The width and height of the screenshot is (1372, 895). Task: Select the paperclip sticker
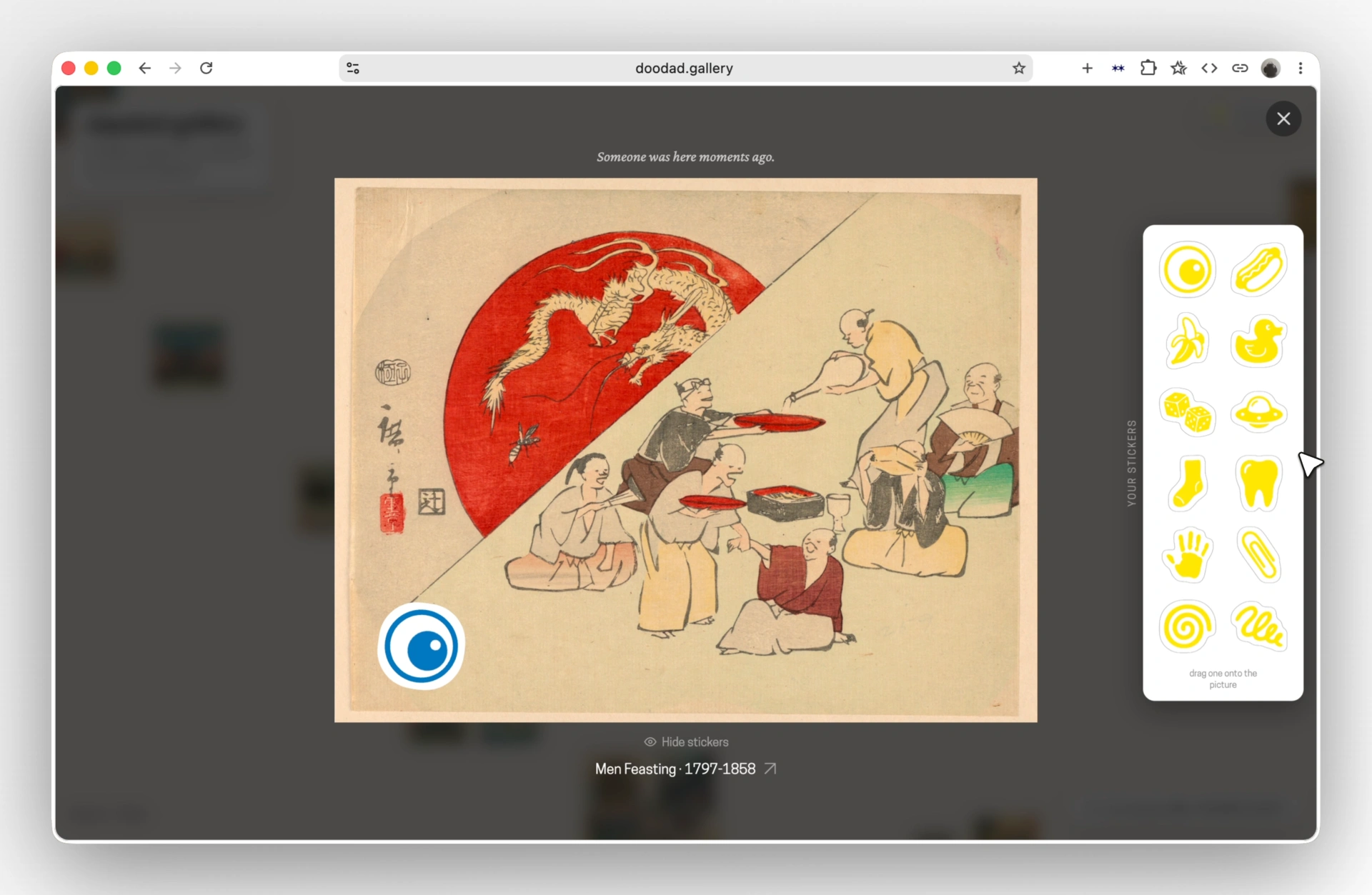[x=1258, y=555]
